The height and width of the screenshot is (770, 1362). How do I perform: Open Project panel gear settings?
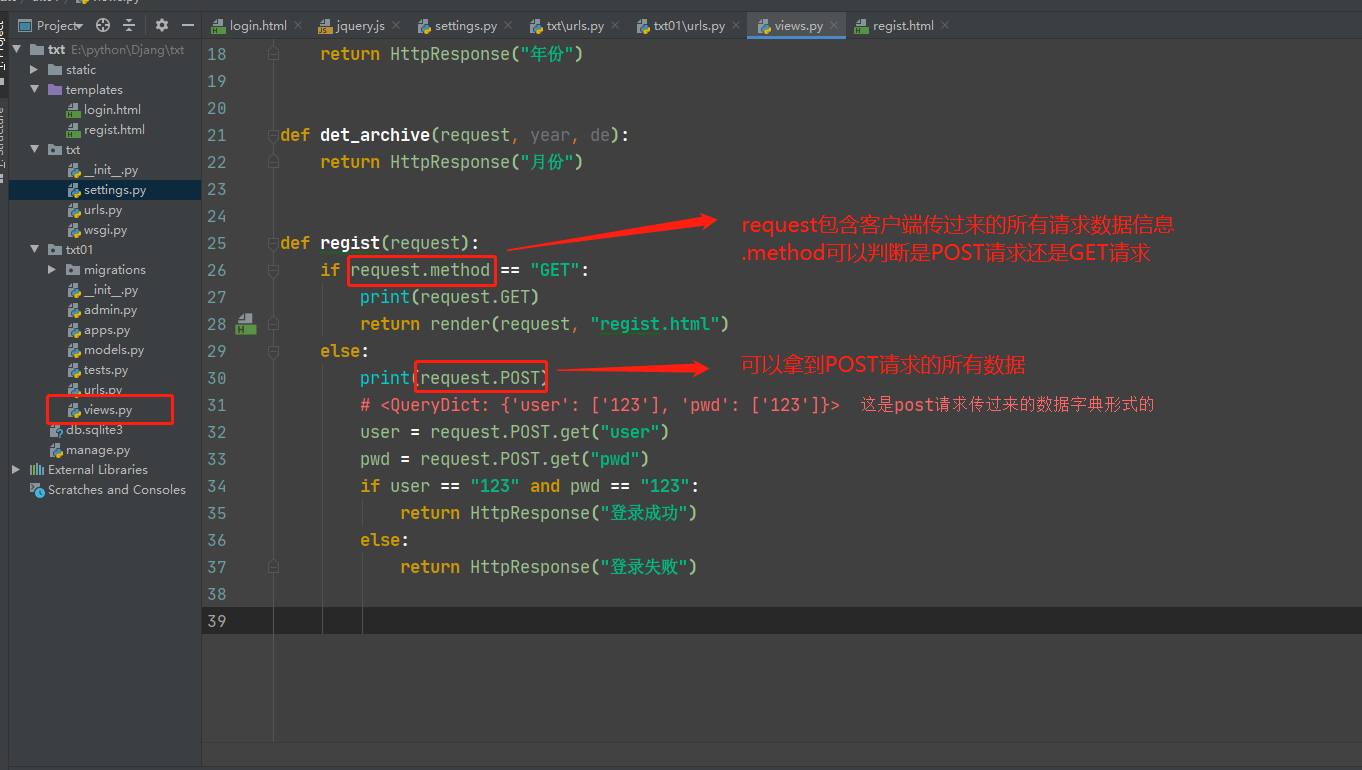162,25
